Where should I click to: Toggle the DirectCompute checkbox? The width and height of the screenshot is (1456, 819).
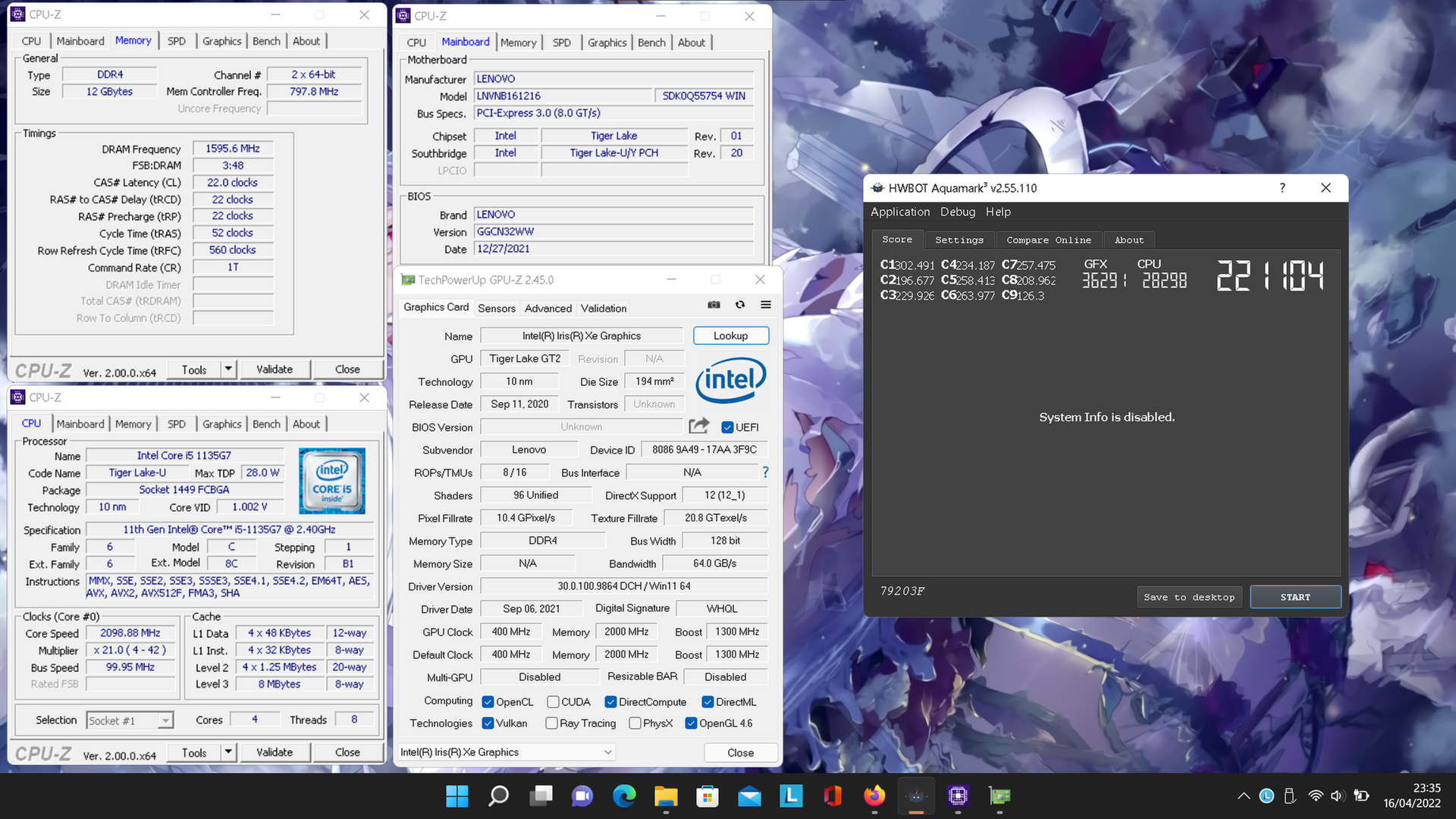[610, 702]
